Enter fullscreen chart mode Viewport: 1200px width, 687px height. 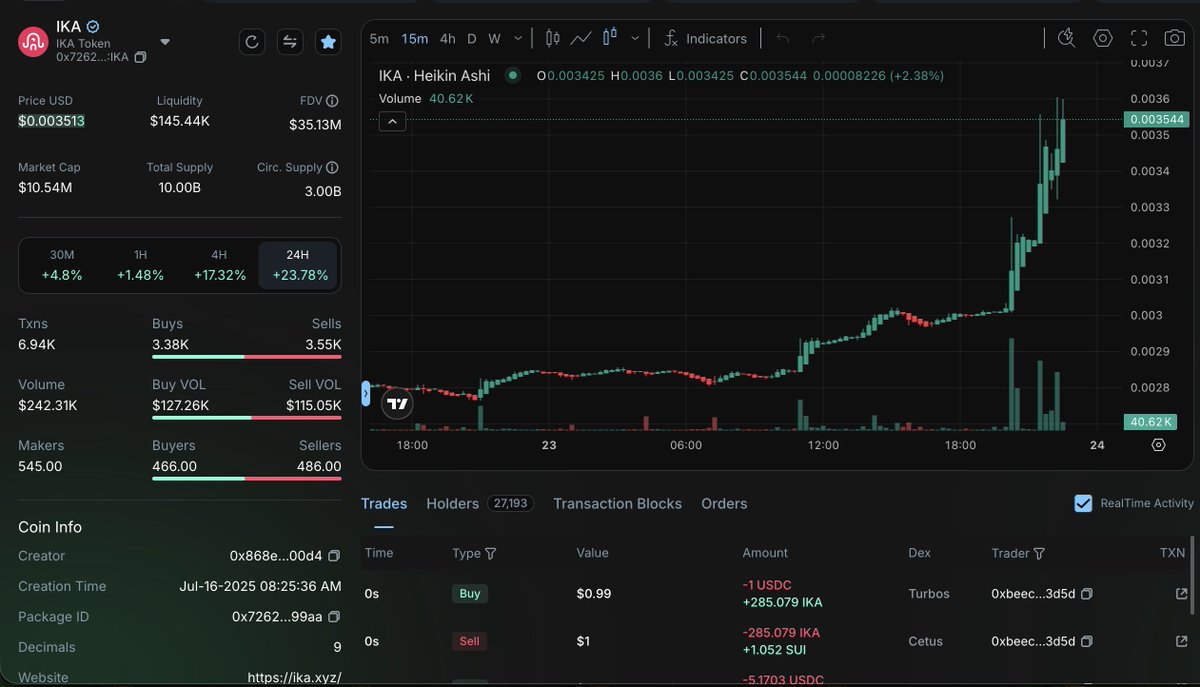coord(1139,38)
